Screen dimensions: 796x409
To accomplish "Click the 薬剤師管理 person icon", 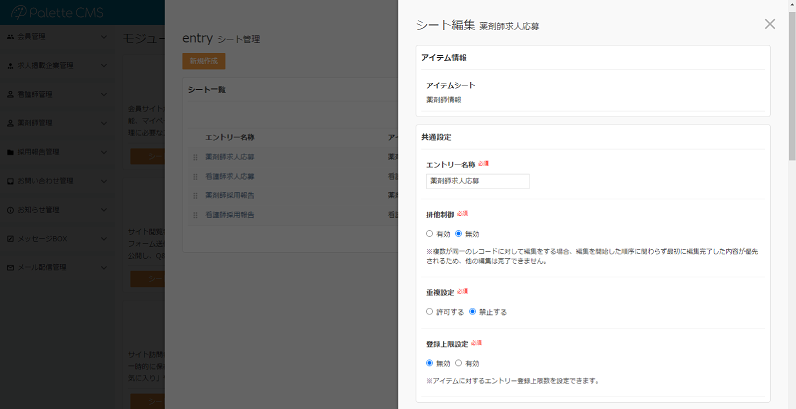I will click(10, 123).
